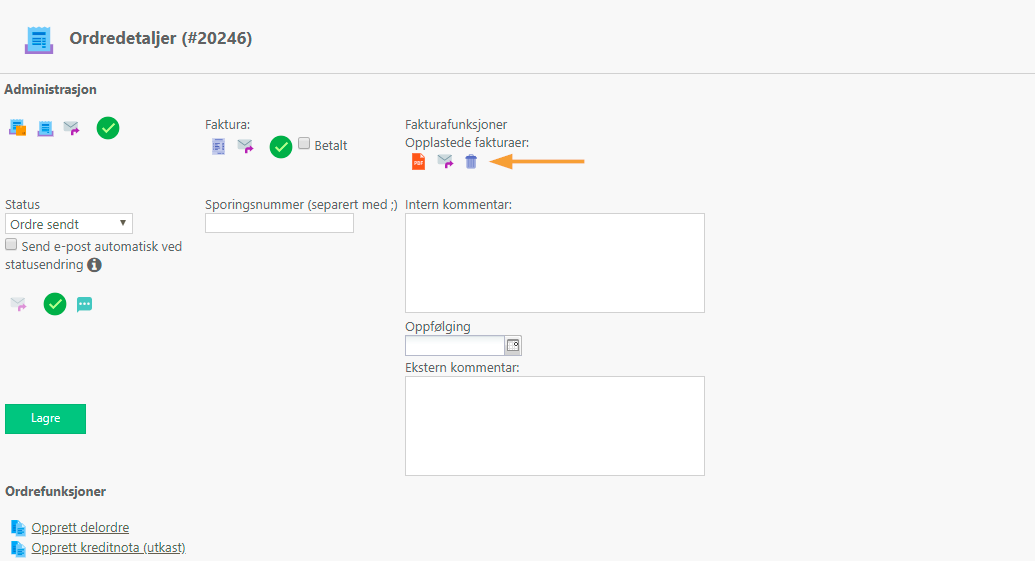This screenshot has width=1035, height=561.
Task: Click the green Lagre button
Action: [46, 418]
